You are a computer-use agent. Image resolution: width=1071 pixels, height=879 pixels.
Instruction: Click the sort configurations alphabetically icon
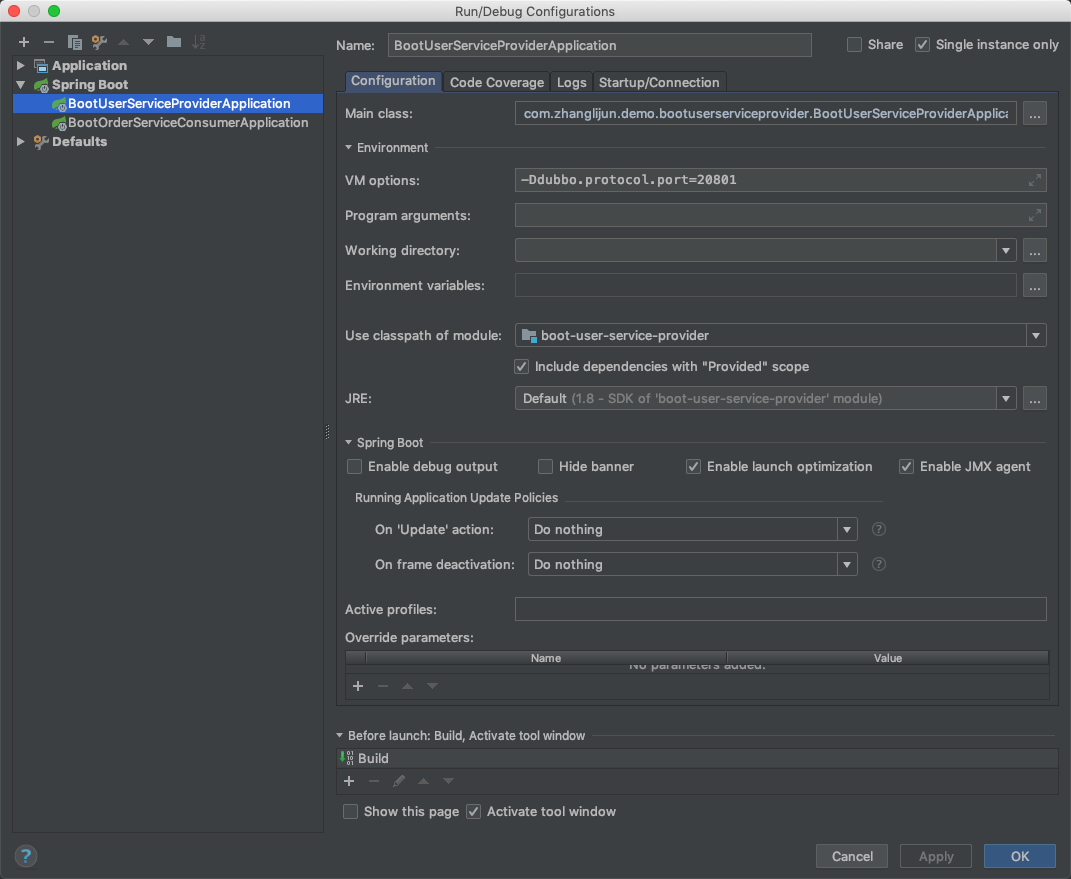coord(199,42)
